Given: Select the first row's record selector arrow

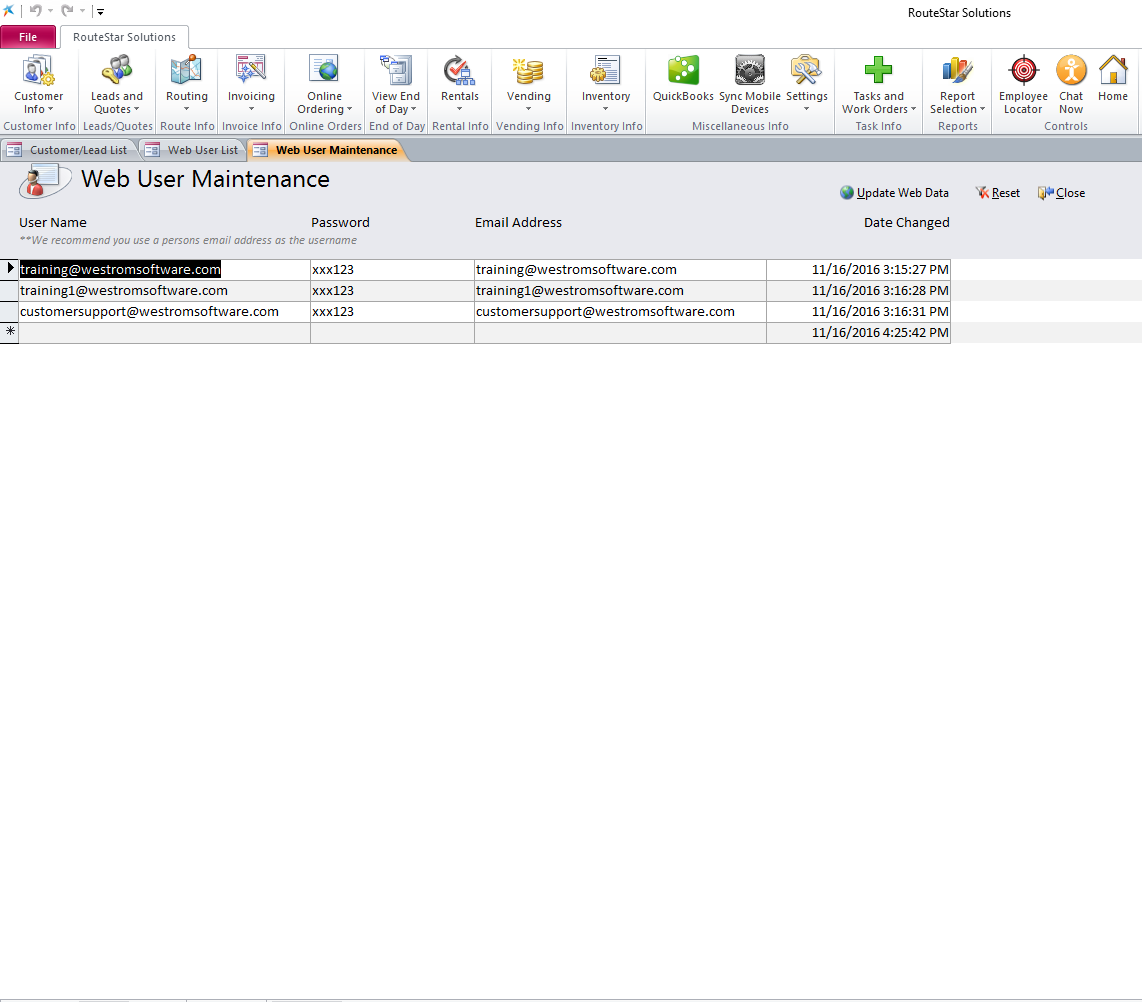Looking at the screenshot, I should click(x=9, y=269).
